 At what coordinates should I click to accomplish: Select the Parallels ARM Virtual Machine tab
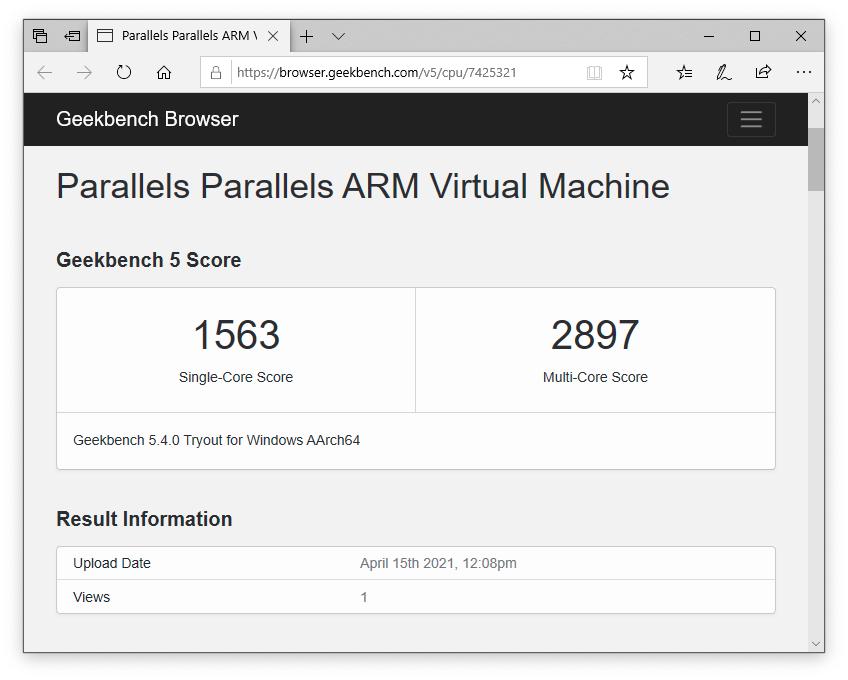[180, 36]
